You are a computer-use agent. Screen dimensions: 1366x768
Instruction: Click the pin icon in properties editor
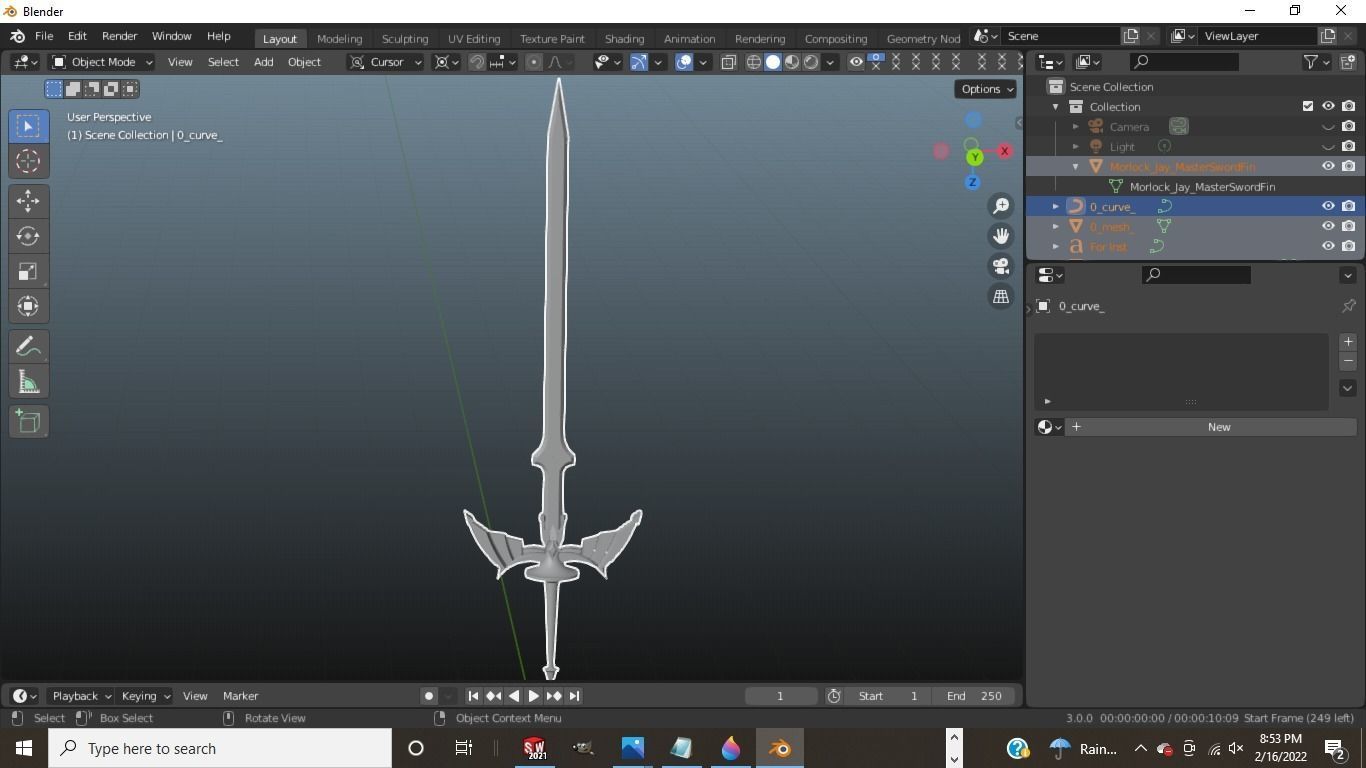coord(1348,306)
